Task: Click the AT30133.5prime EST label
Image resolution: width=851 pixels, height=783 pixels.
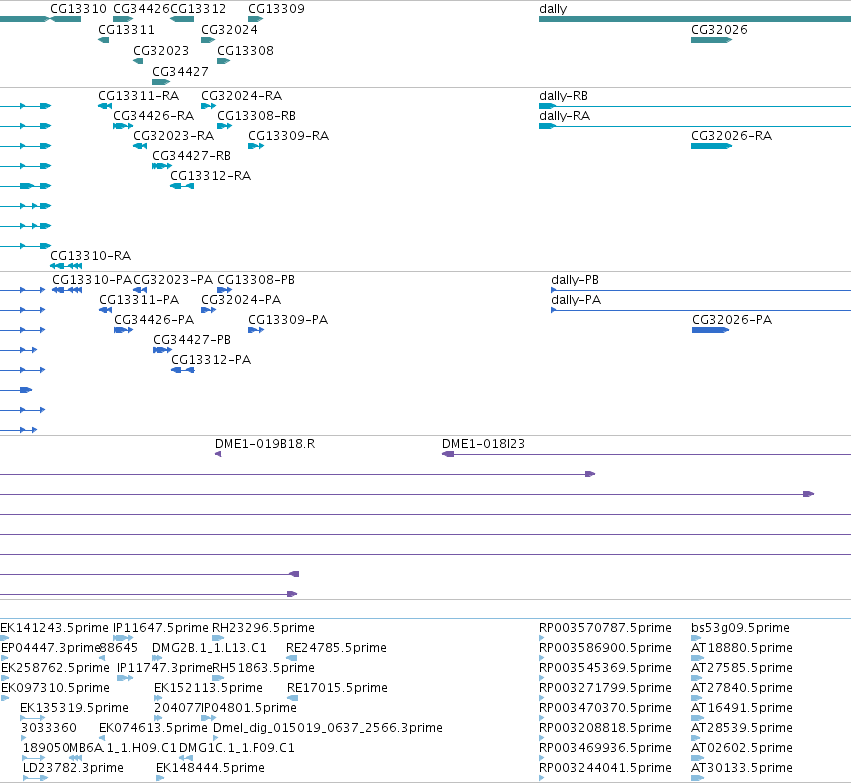Action: (742, 768)
